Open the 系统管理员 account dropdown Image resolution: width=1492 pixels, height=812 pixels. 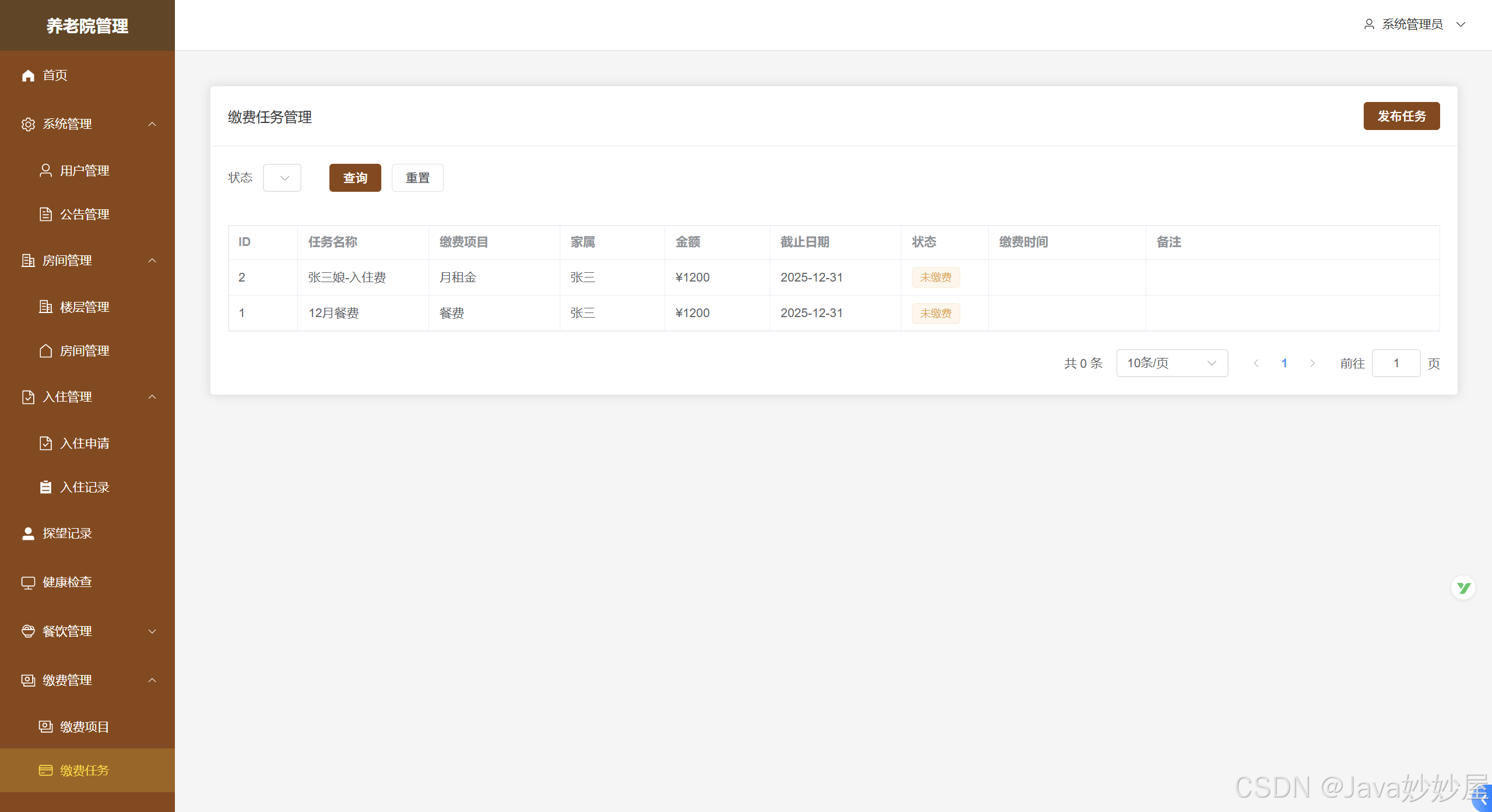pos(1413,24)
